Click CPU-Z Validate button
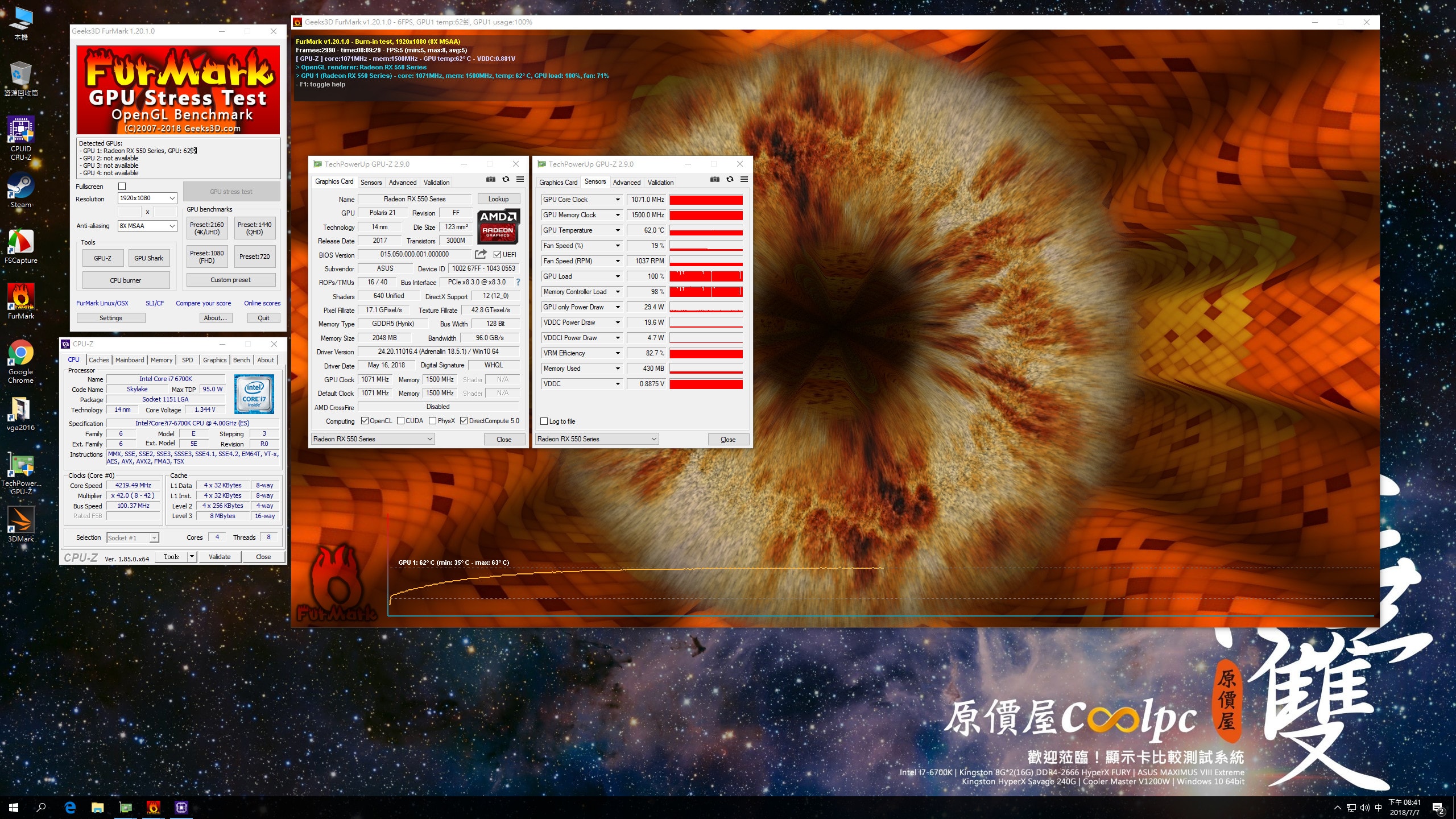1456x819 pixels. 220,557
